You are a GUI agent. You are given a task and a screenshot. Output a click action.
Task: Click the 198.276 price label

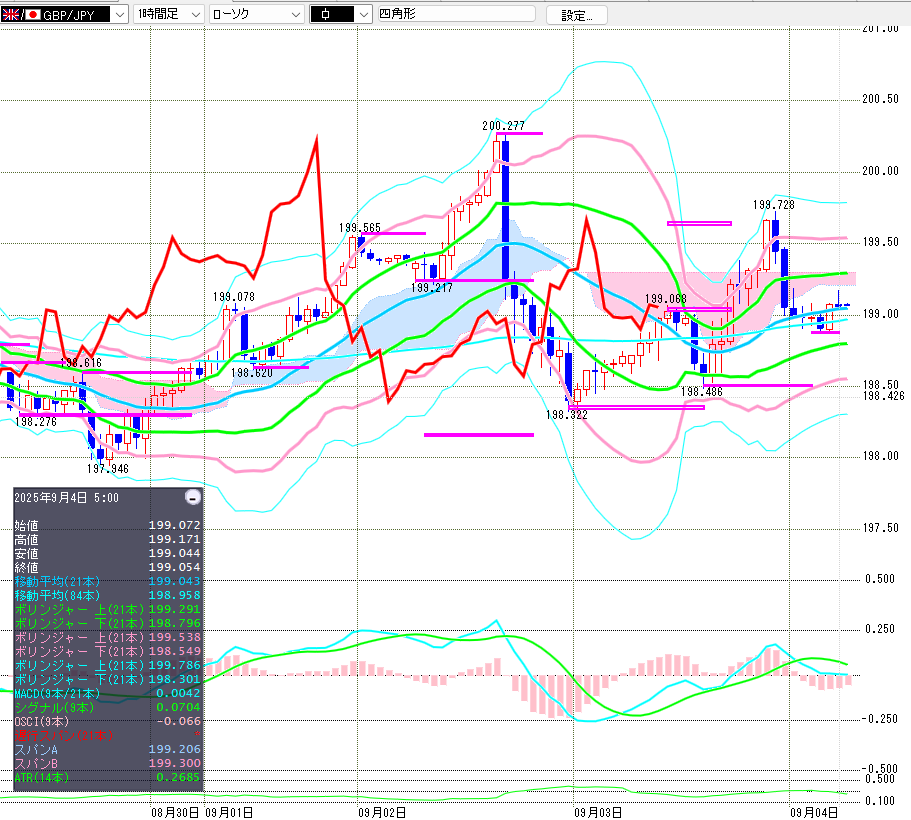pyautogui.click(x=36, y=422)
